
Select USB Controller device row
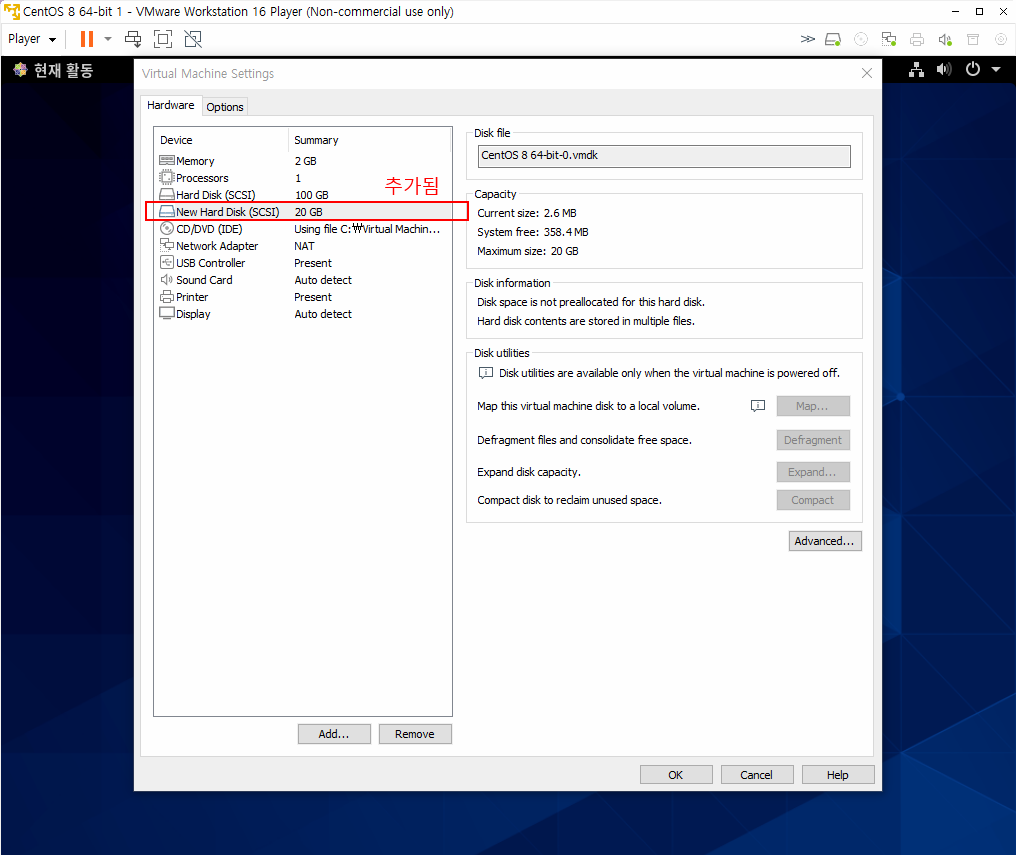click(x=303, y=262)
